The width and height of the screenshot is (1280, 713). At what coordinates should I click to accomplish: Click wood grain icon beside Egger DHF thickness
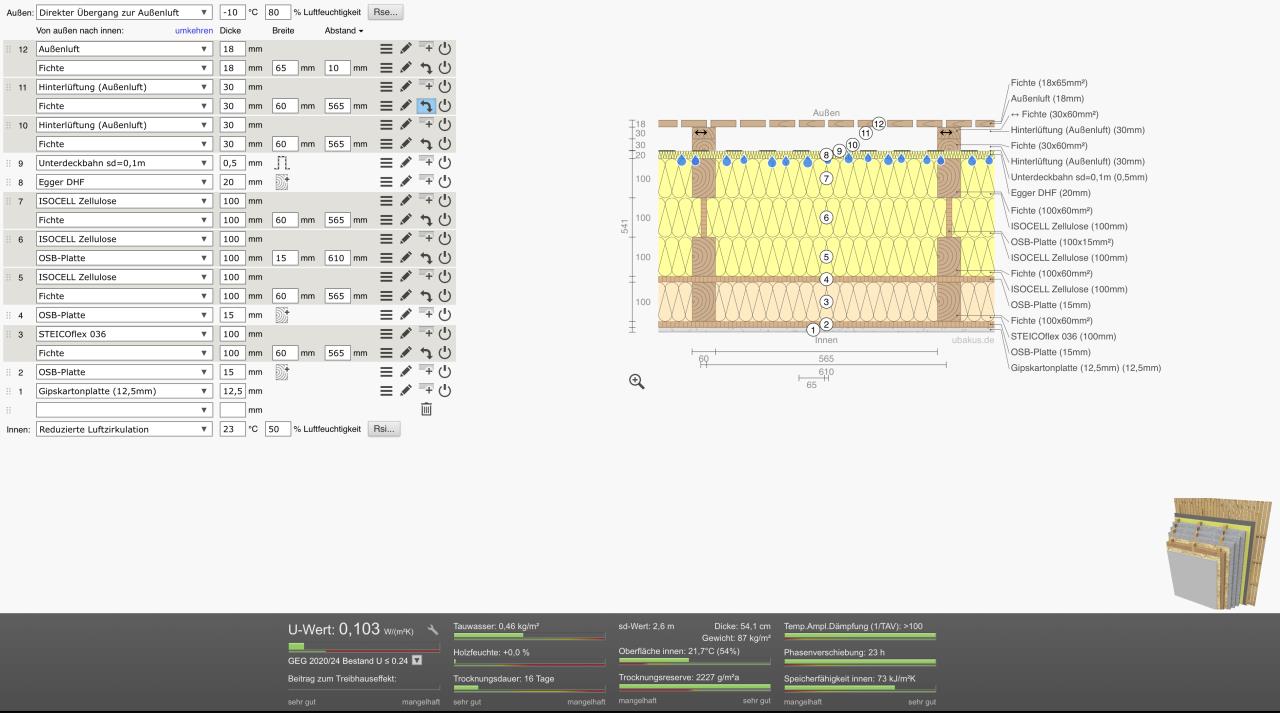(282, 182)
